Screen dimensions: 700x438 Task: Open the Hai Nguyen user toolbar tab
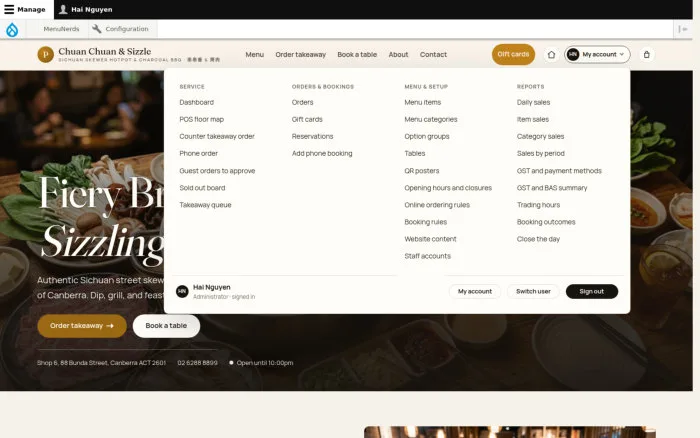coord(86,9)
